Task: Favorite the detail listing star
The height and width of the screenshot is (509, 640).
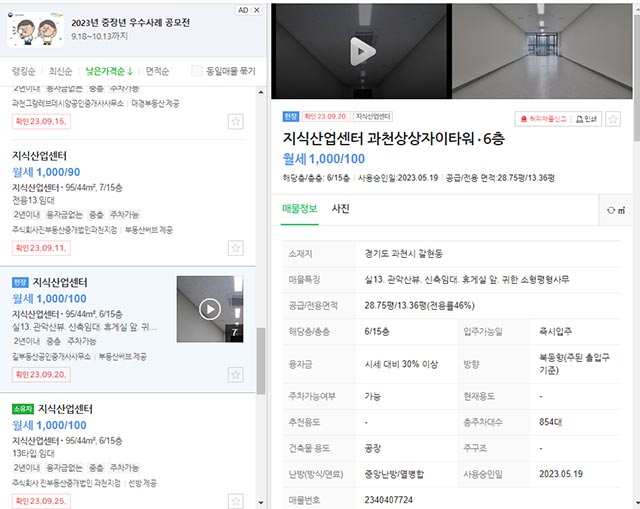Action: point(613,119)
